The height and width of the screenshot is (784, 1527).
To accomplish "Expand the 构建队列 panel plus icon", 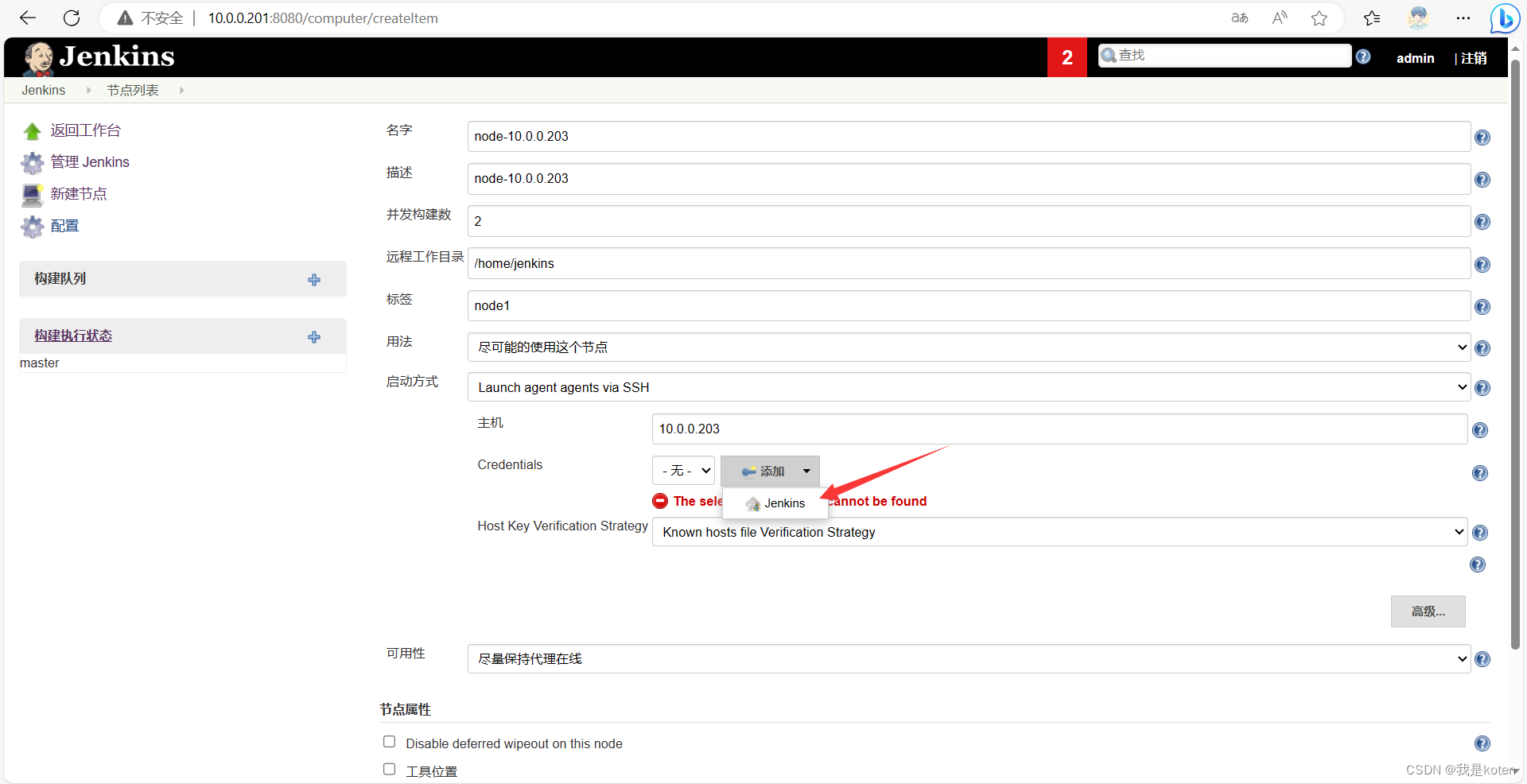I will point(314,280).
